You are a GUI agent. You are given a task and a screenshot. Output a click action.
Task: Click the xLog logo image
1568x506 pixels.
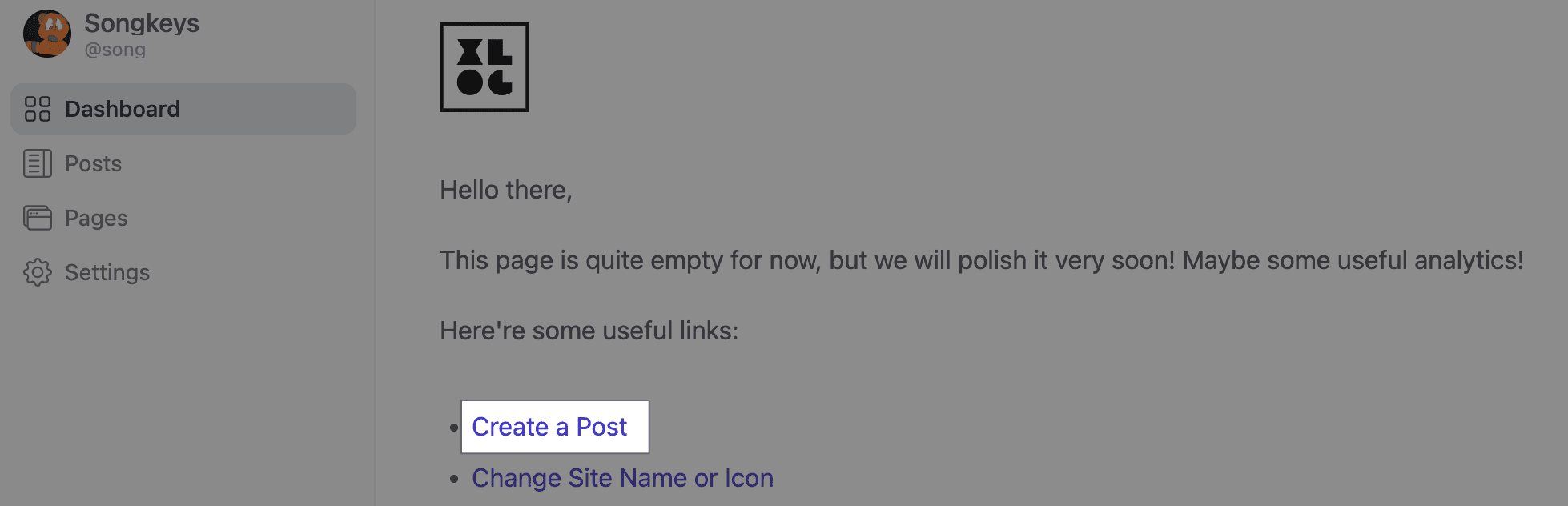484,67
